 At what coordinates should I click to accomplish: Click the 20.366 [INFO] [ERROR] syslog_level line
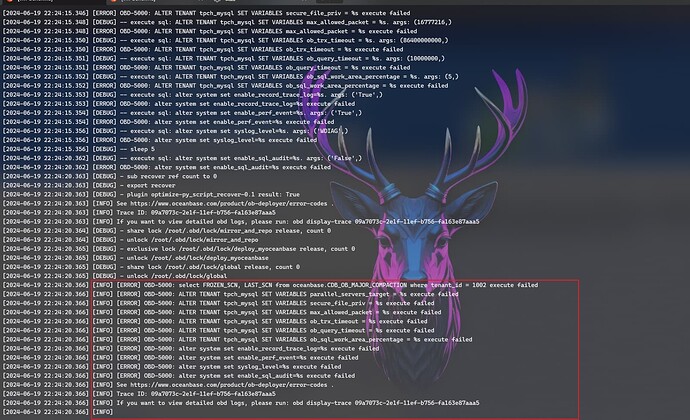(x=172, y=366)
